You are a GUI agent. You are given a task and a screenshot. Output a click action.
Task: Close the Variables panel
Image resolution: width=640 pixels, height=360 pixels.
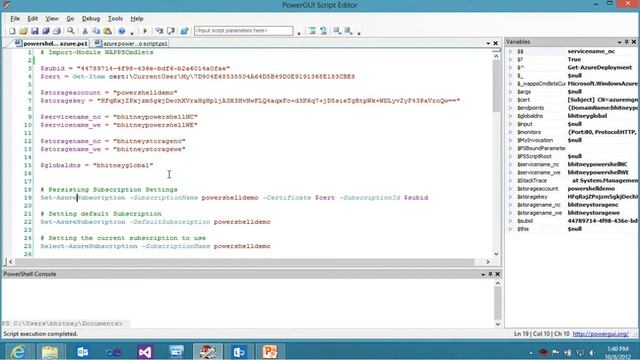point(634,42)
